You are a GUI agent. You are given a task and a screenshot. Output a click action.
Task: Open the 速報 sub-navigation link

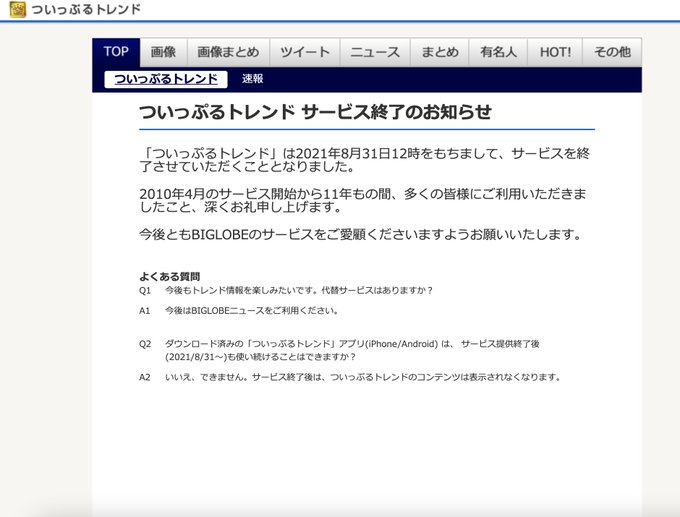(x=252, y=79)
